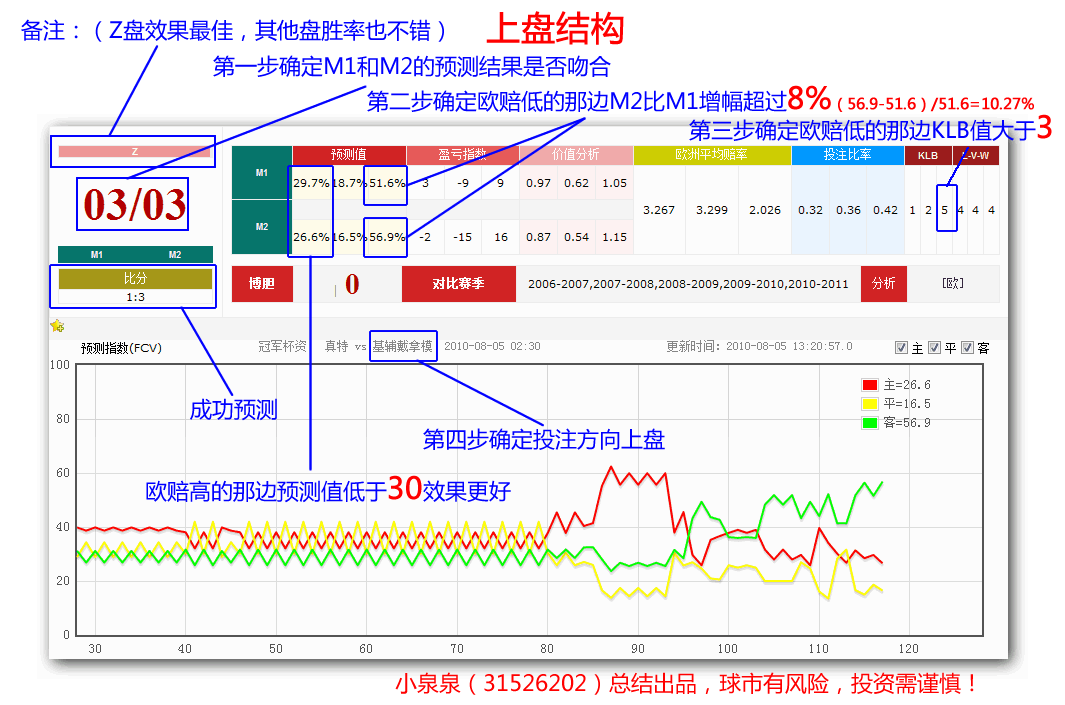Select the 欧洲平均赔率 column header

point(712,155)
